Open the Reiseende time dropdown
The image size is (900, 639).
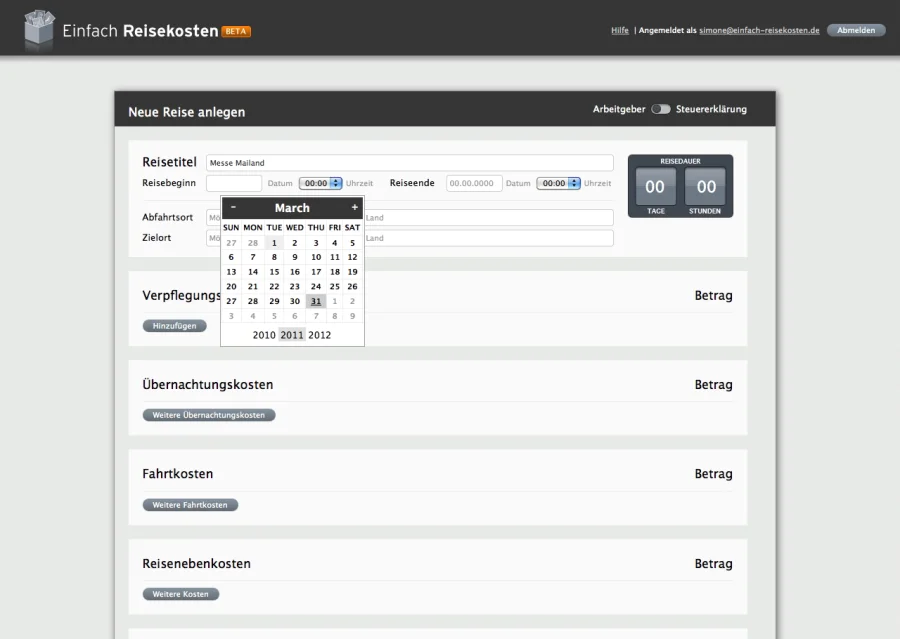coord(558,184)
